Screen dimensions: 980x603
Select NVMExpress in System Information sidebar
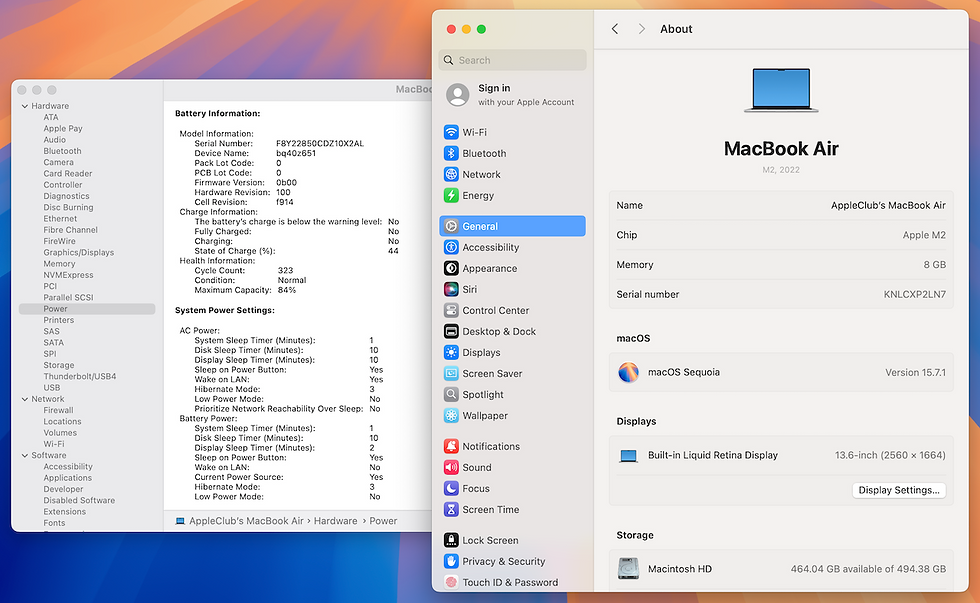68,275
